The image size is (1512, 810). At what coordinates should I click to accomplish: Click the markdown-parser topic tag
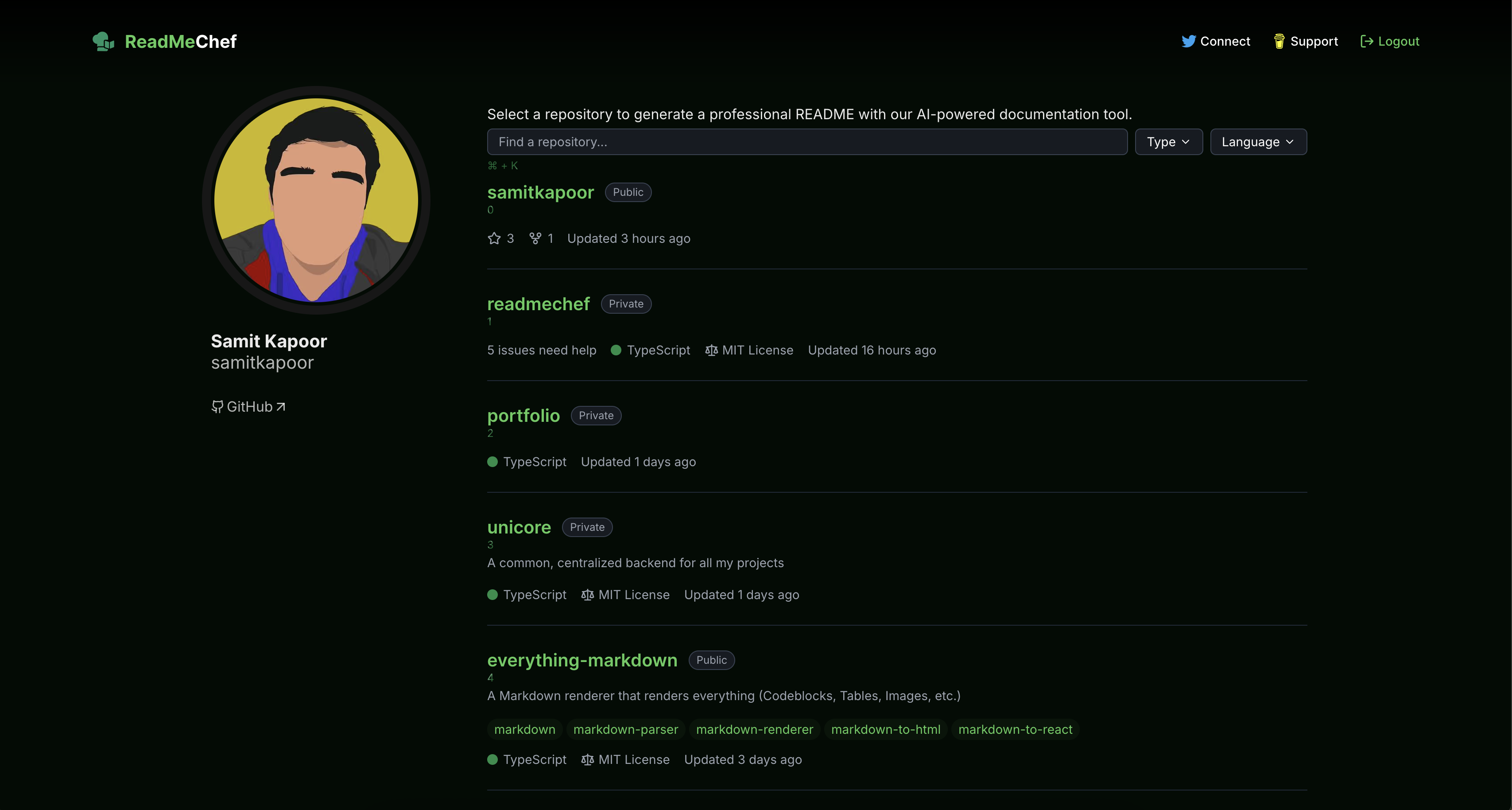(625, 729)
